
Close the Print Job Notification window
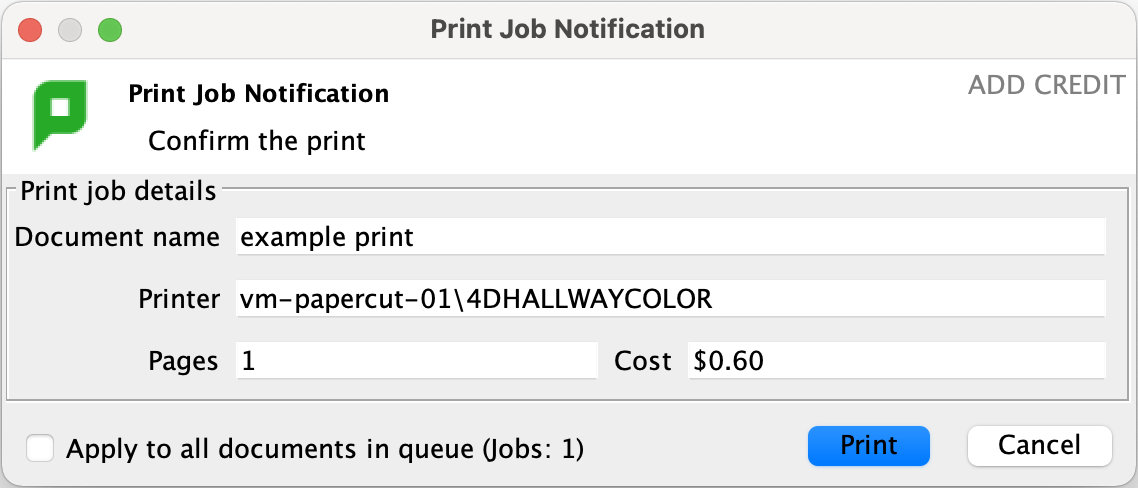(x=30, y=29)
